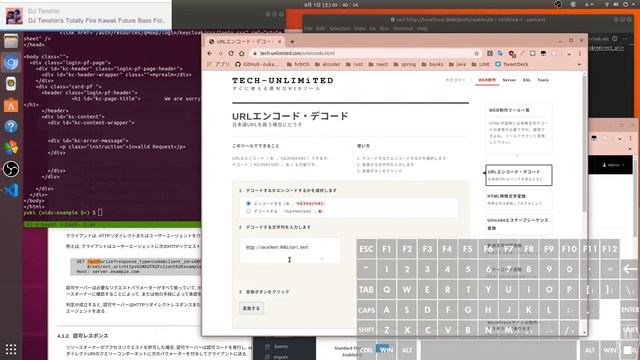The image size is (640, 360).
Task: Open Chrome three-dot menu
Action: coord(580,53)
